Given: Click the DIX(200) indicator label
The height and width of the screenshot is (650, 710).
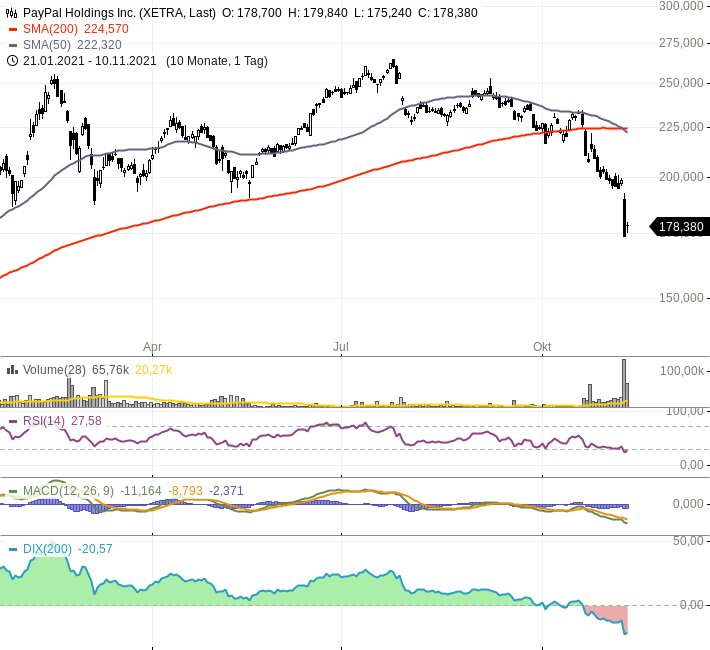Looking at the screenshot, I should tap(48, 549).
